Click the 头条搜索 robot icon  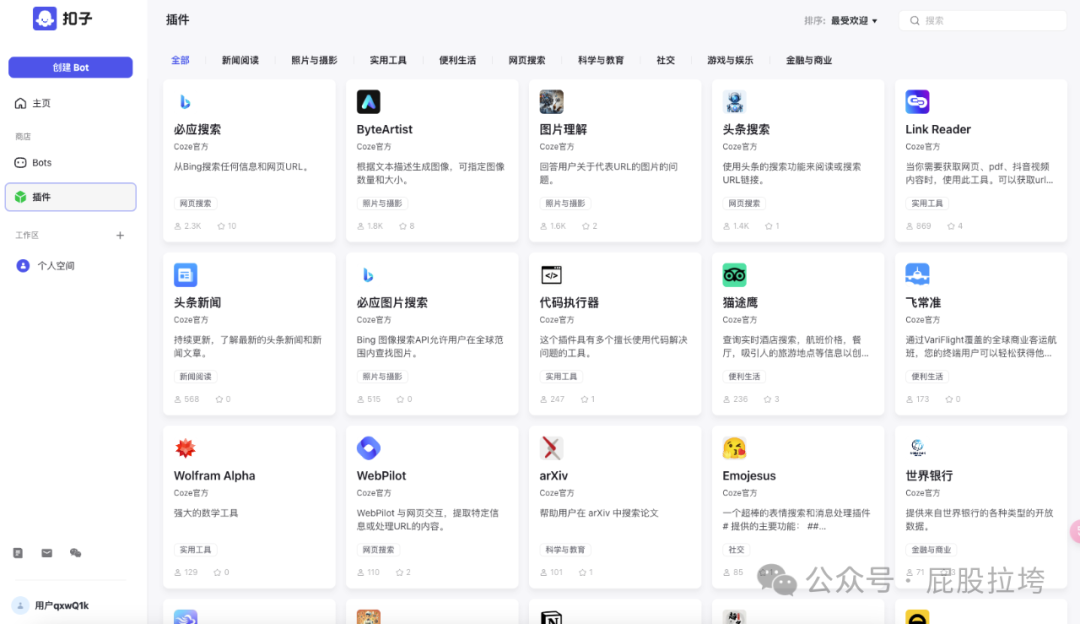(734, 102)
